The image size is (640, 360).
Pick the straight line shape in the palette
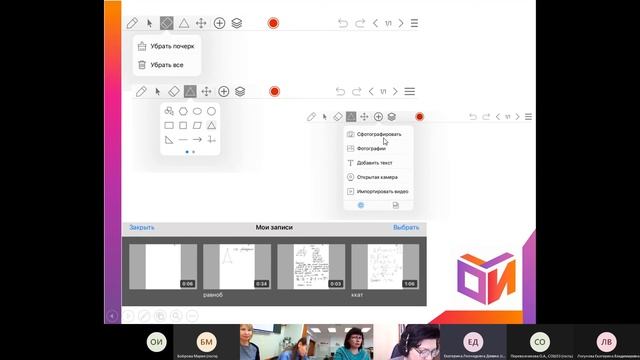[183, 140]
